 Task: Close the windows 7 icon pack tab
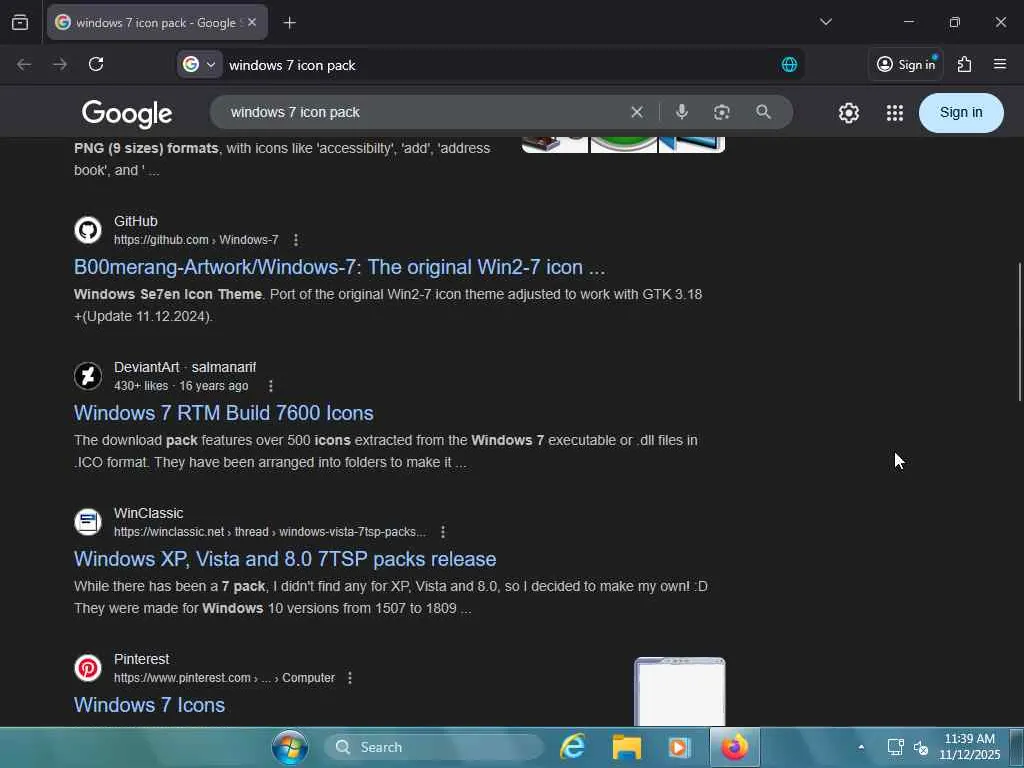click(252, 22)
